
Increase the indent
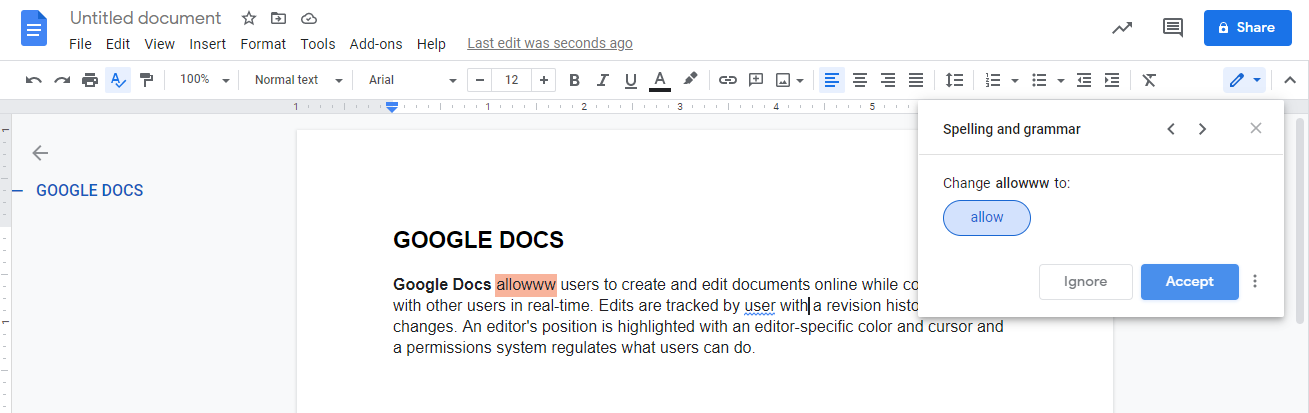(x=1112, y=80)
